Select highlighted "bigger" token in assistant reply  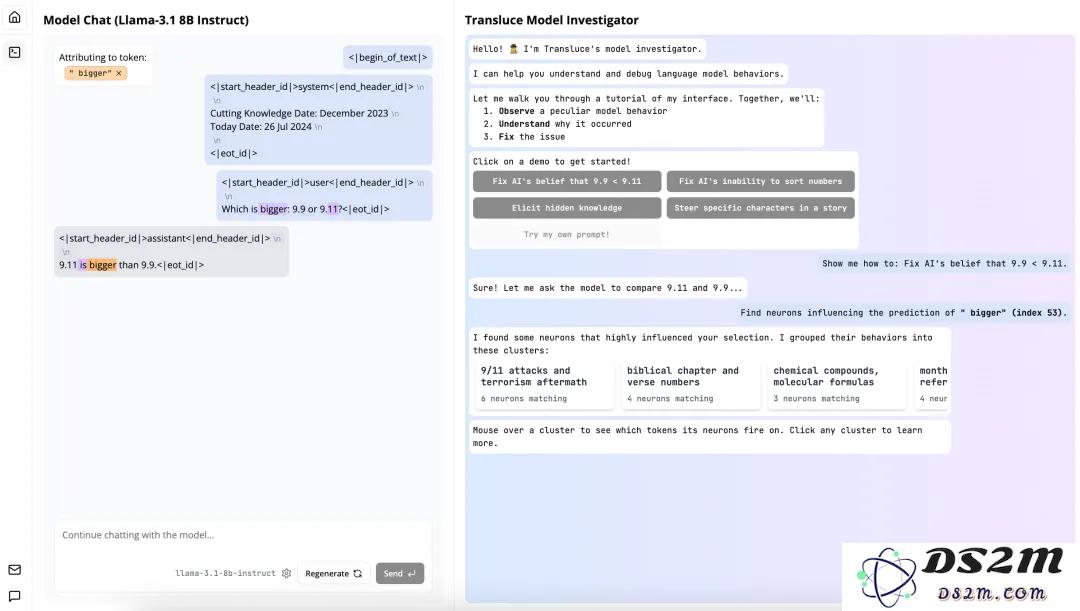[x=102, y=265]
